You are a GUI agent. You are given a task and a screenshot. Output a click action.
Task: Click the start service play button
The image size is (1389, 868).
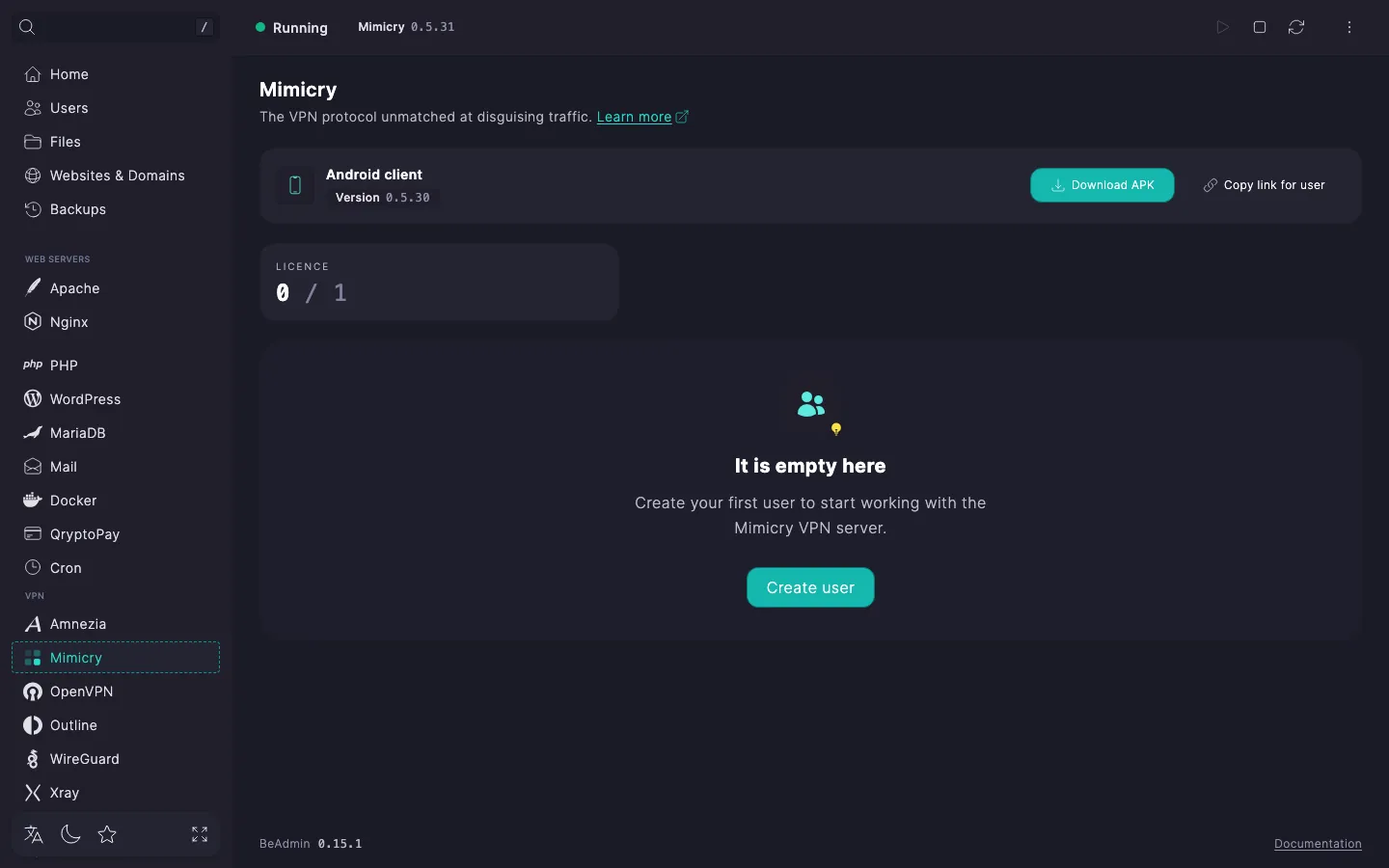[1222, 27]
